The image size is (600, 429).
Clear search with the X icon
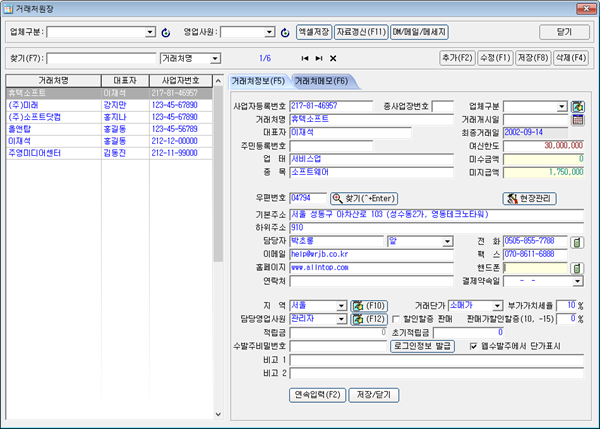[333, 58]
